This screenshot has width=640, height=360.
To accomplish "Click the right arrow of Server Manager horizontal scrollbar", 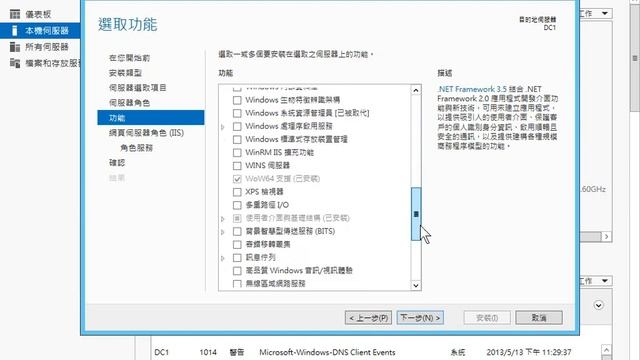I will tap(607, 237).
